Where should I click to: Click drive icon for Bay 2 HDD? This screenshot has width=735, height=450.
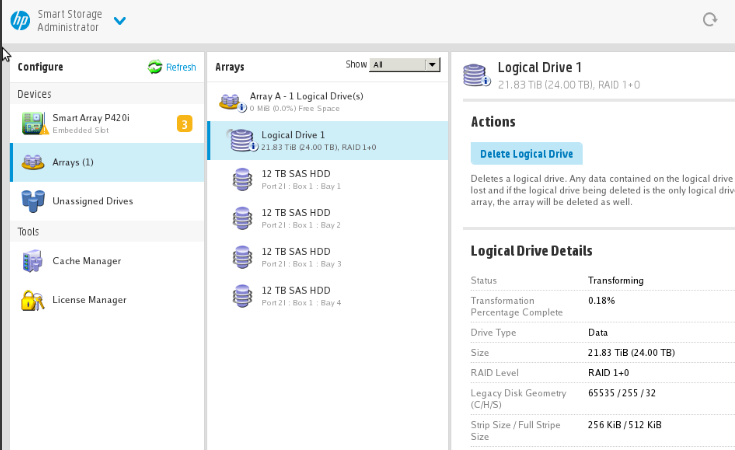pyautogui.click(x=242, y=218)
